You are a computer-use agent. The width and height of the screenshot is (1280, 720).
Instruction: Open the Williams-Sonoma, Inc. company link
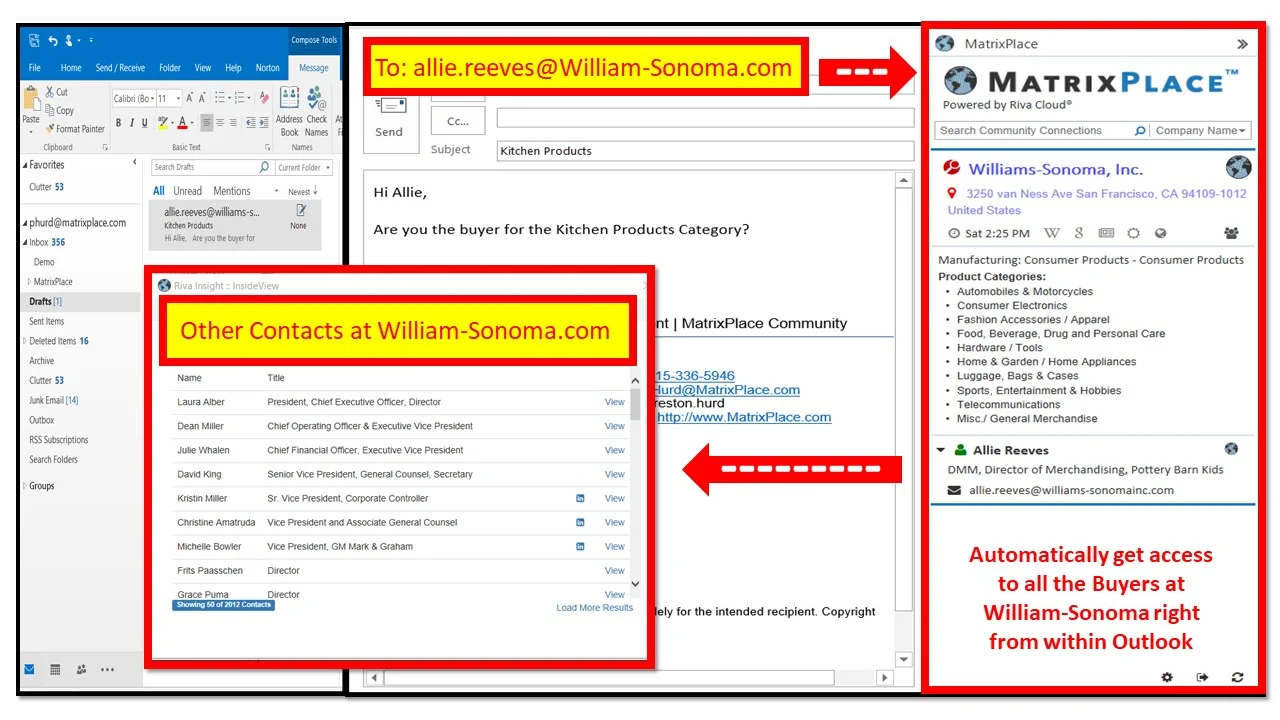click(1055, 169)
